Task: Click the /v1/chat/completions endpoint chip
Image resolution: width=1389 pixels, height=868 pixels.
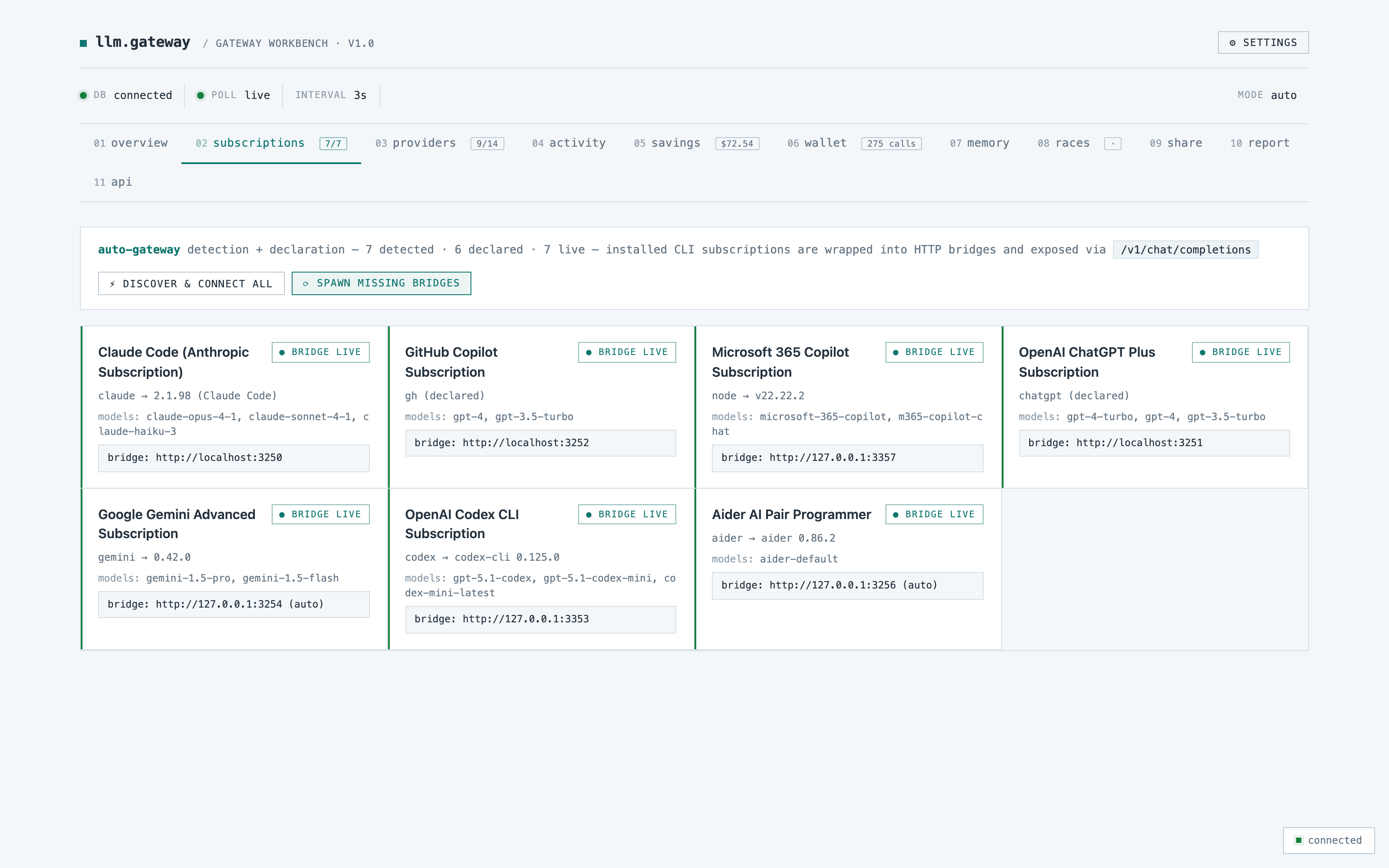Action: pos(1185,250)
